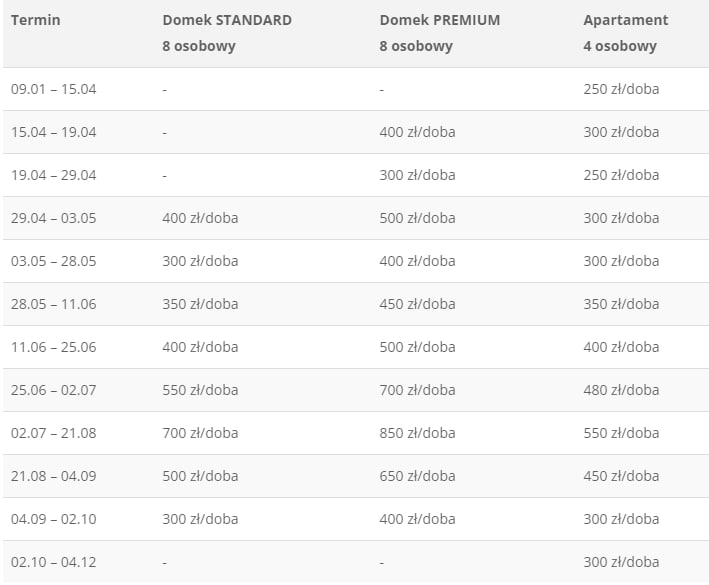Select the 29.04 – 03.05 date range
This screenshot has width=709, height=585.
tap(54, 218)
